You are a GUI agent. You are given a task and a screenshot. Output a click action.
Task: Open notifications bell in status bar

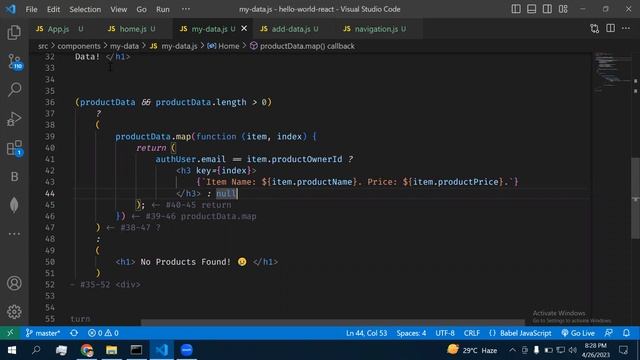[627, 333]
